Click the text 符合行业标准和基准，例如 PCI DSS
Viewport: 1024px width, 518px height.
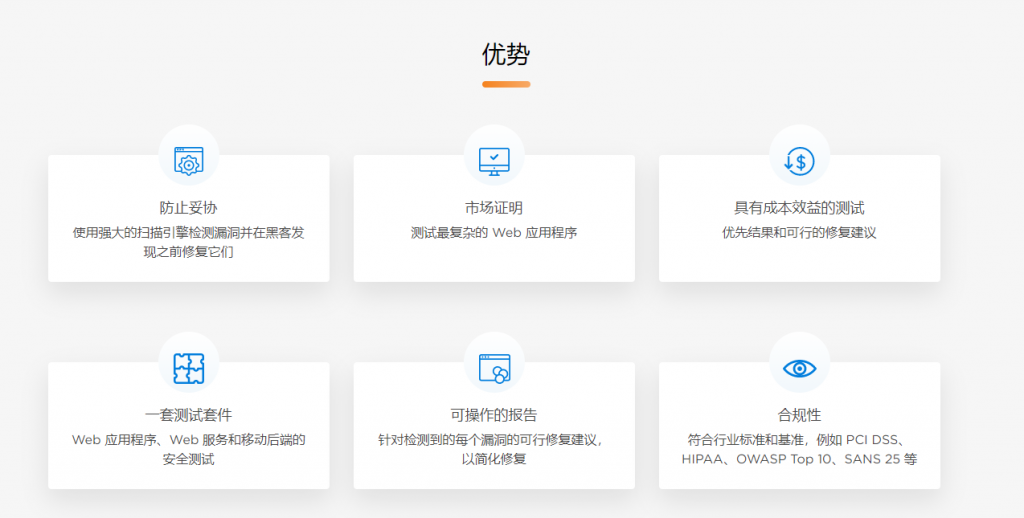tap(793, 440)
